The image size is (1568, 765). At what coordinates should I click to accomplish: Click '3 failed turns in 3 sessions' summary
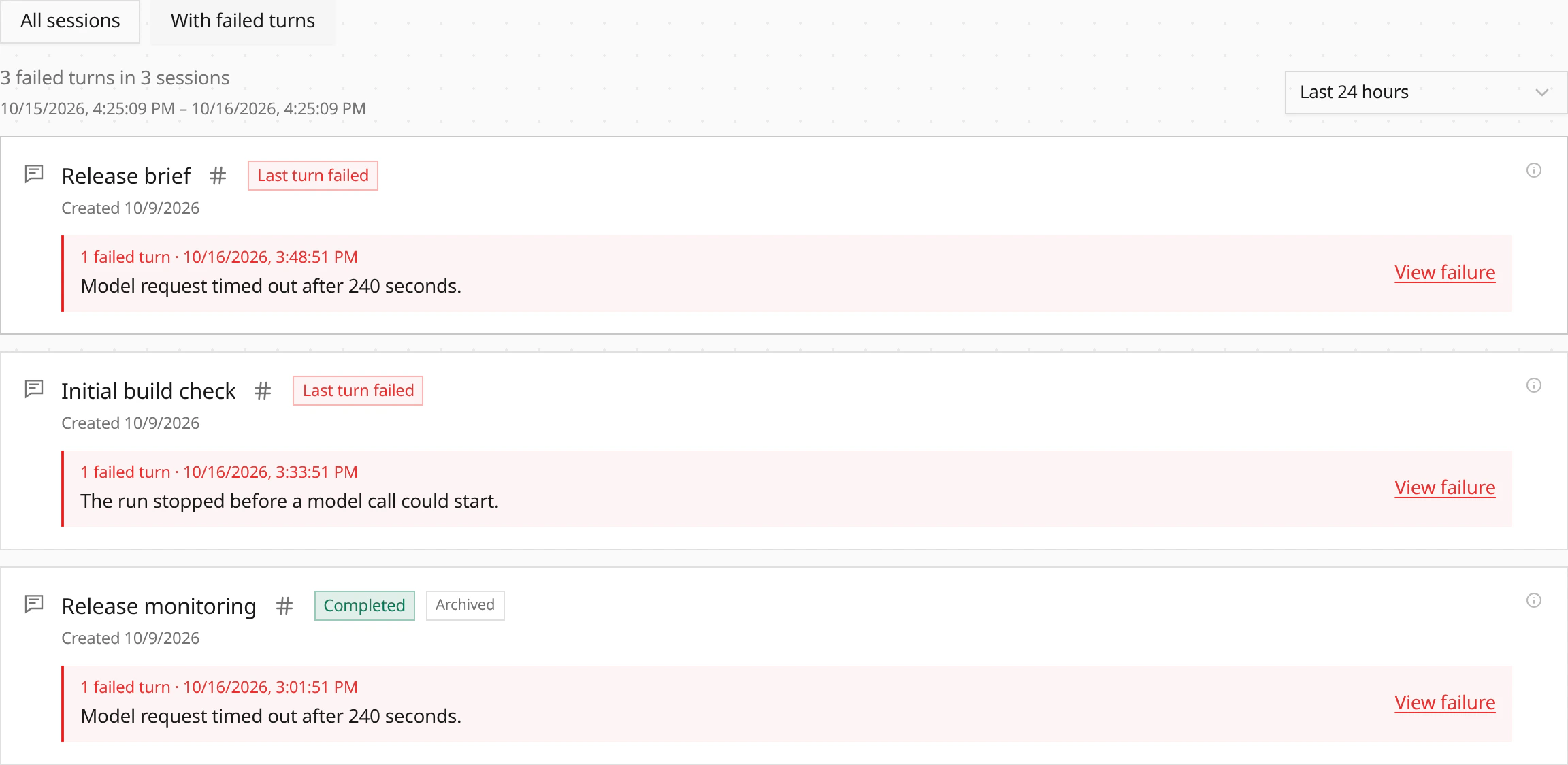[115, 78]
